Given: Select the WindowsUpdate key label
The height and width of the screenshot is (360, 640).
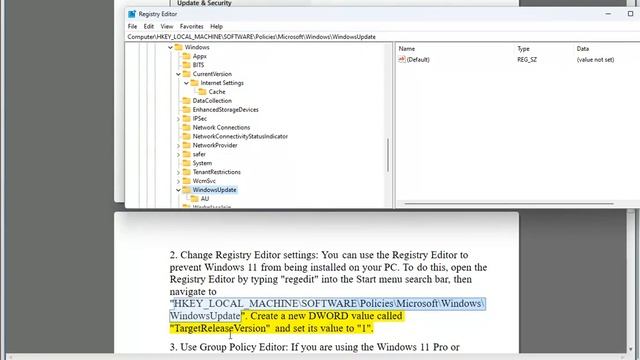Looking at the screenshot, I should [214, 190].
